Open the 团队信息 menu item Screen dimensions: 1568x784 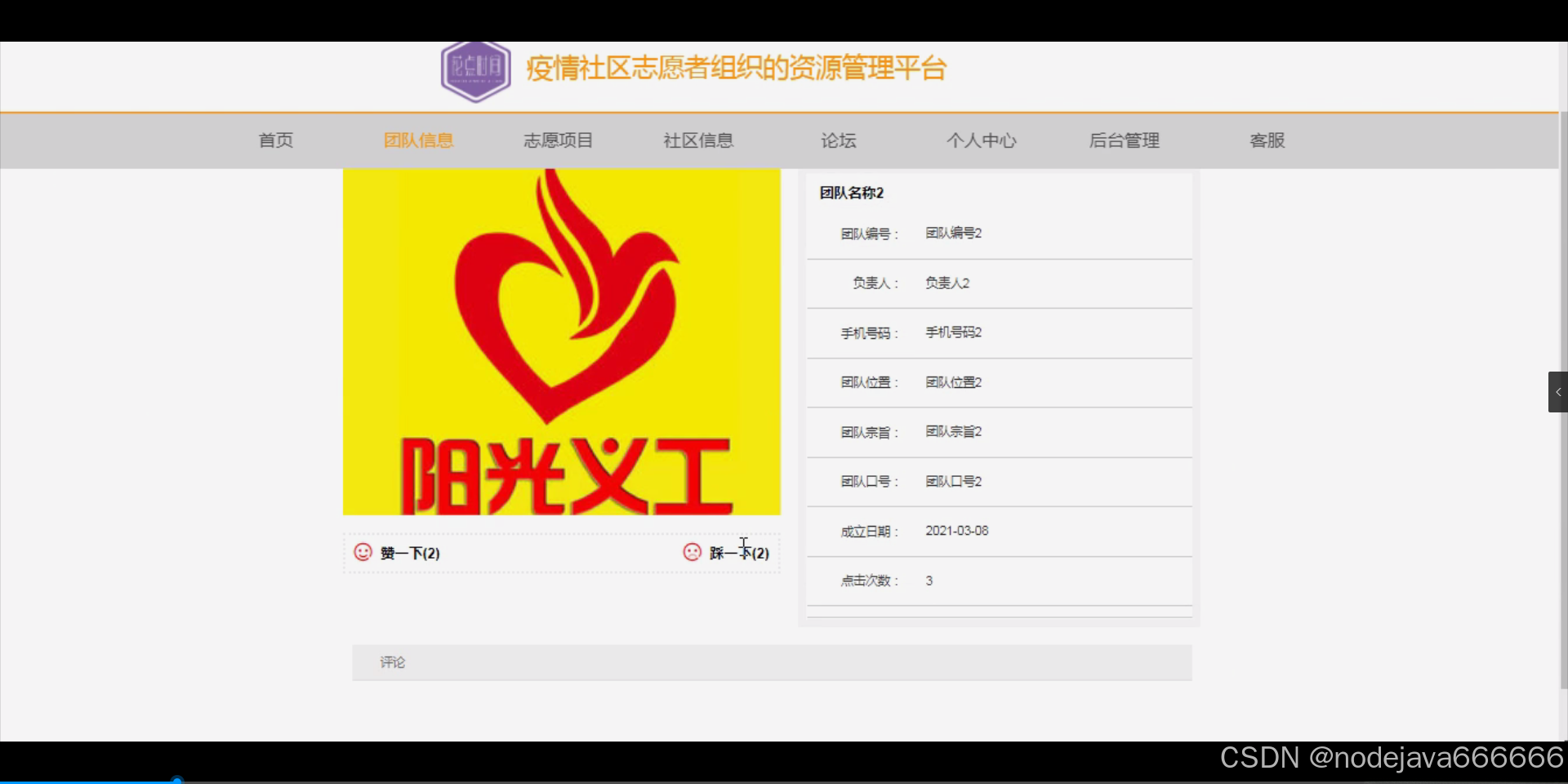419,140
